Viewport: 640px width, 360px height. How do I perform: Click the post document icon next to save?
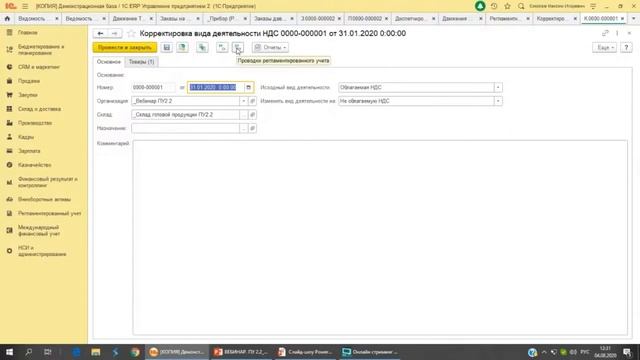[x=182, y=47]
